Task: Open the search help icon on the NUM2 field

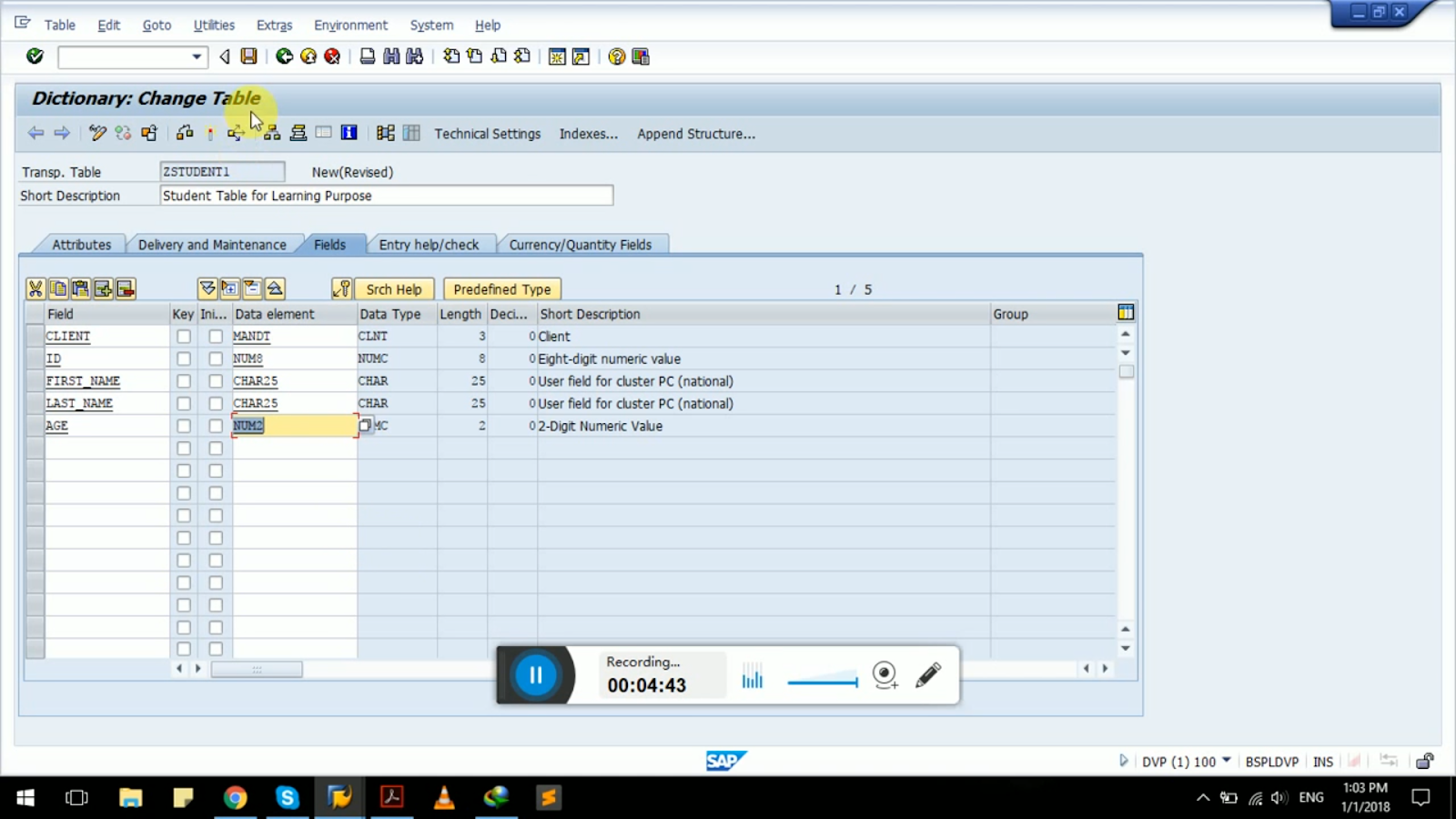Action: (365, 425)
